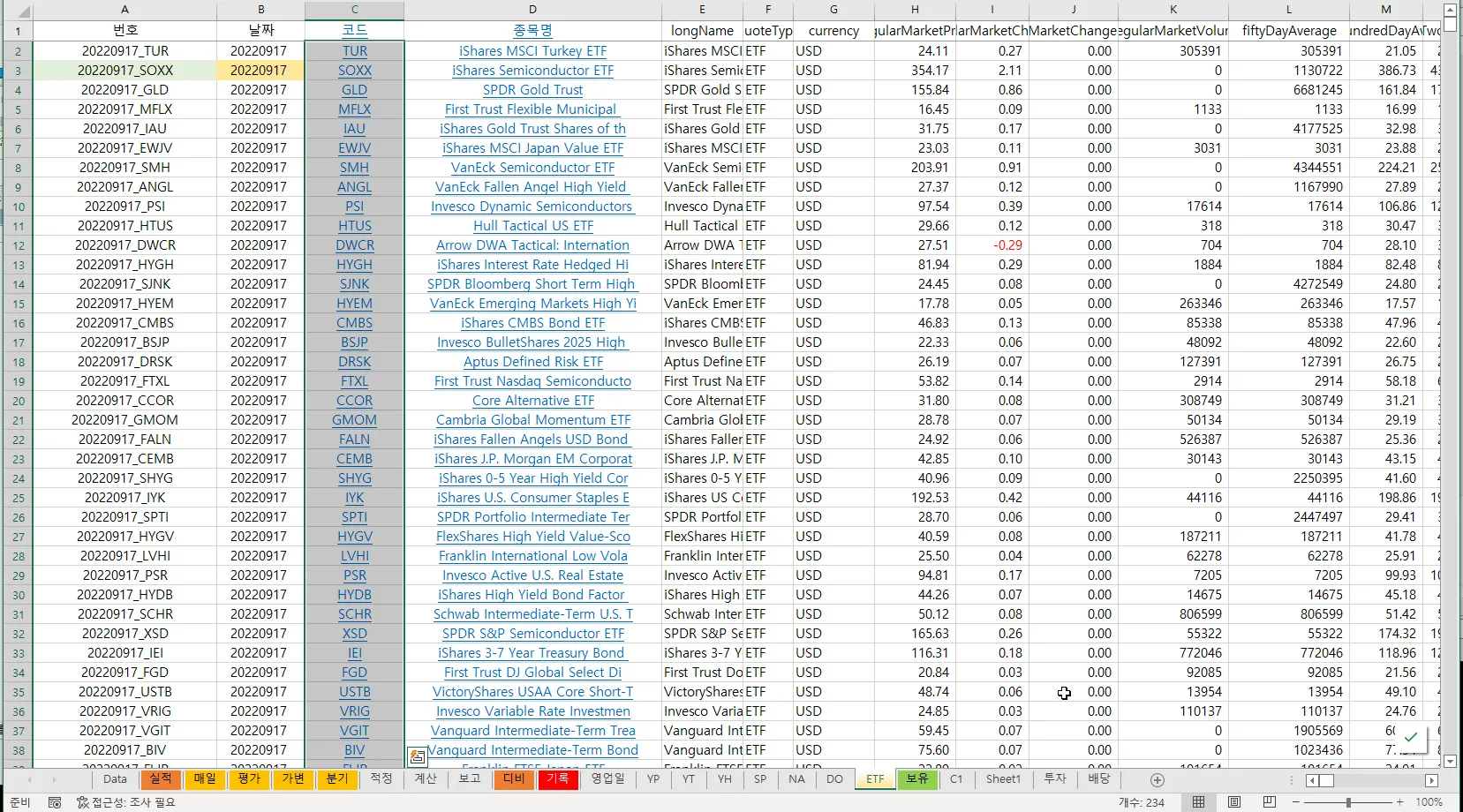
Task: Open the iShares MSCI Turkey ETF link
Action: (533, 51)
